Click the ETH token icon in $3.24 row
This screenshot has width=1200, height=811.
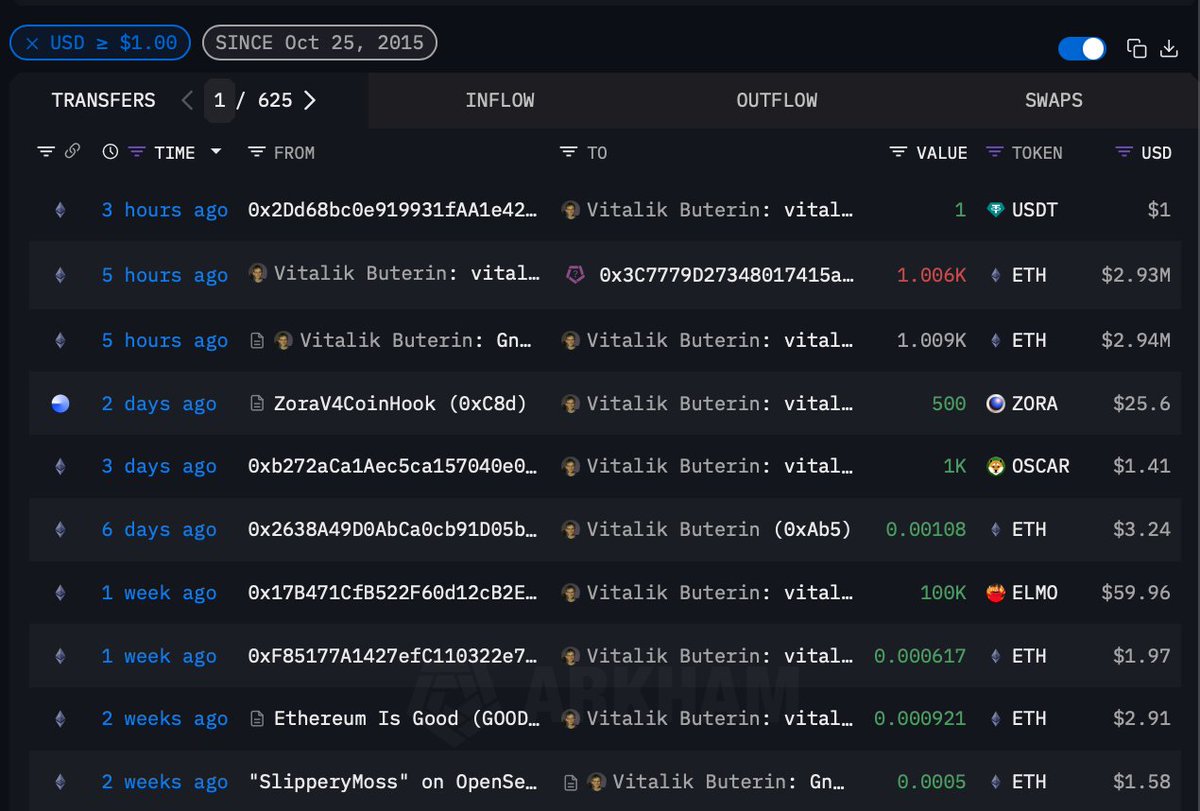pyautogui.click(x=995, y=529)
